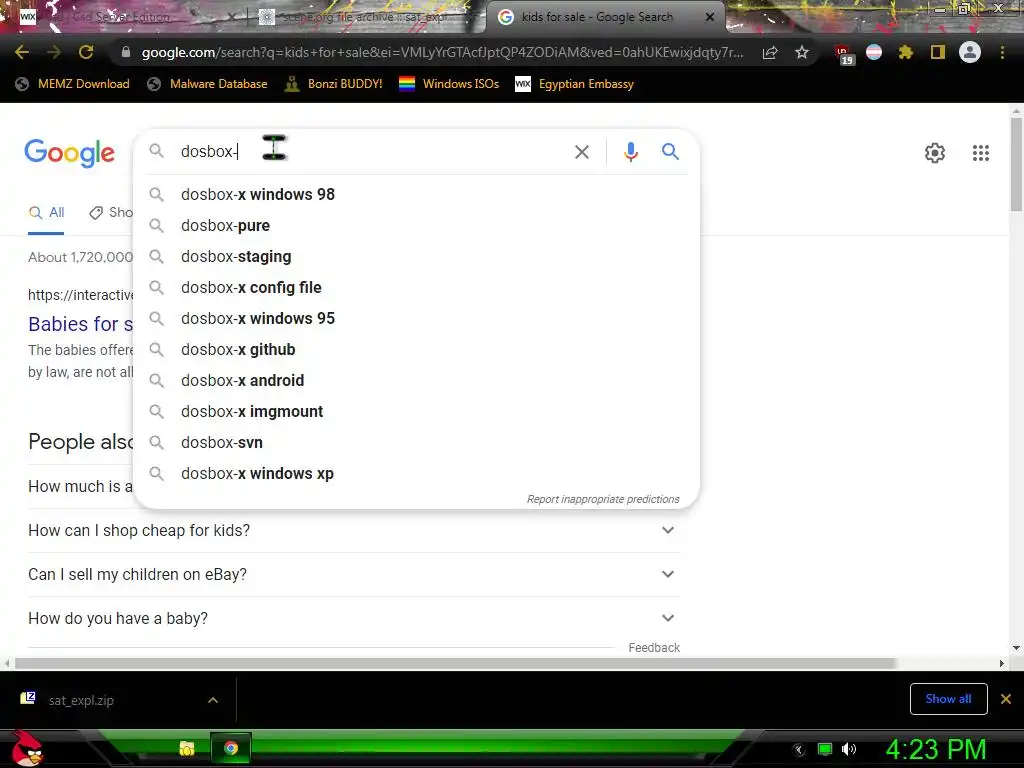This screenshot has width=1024, height=768.
Task: Open the volume speaker tray icon
Action: 849,749
